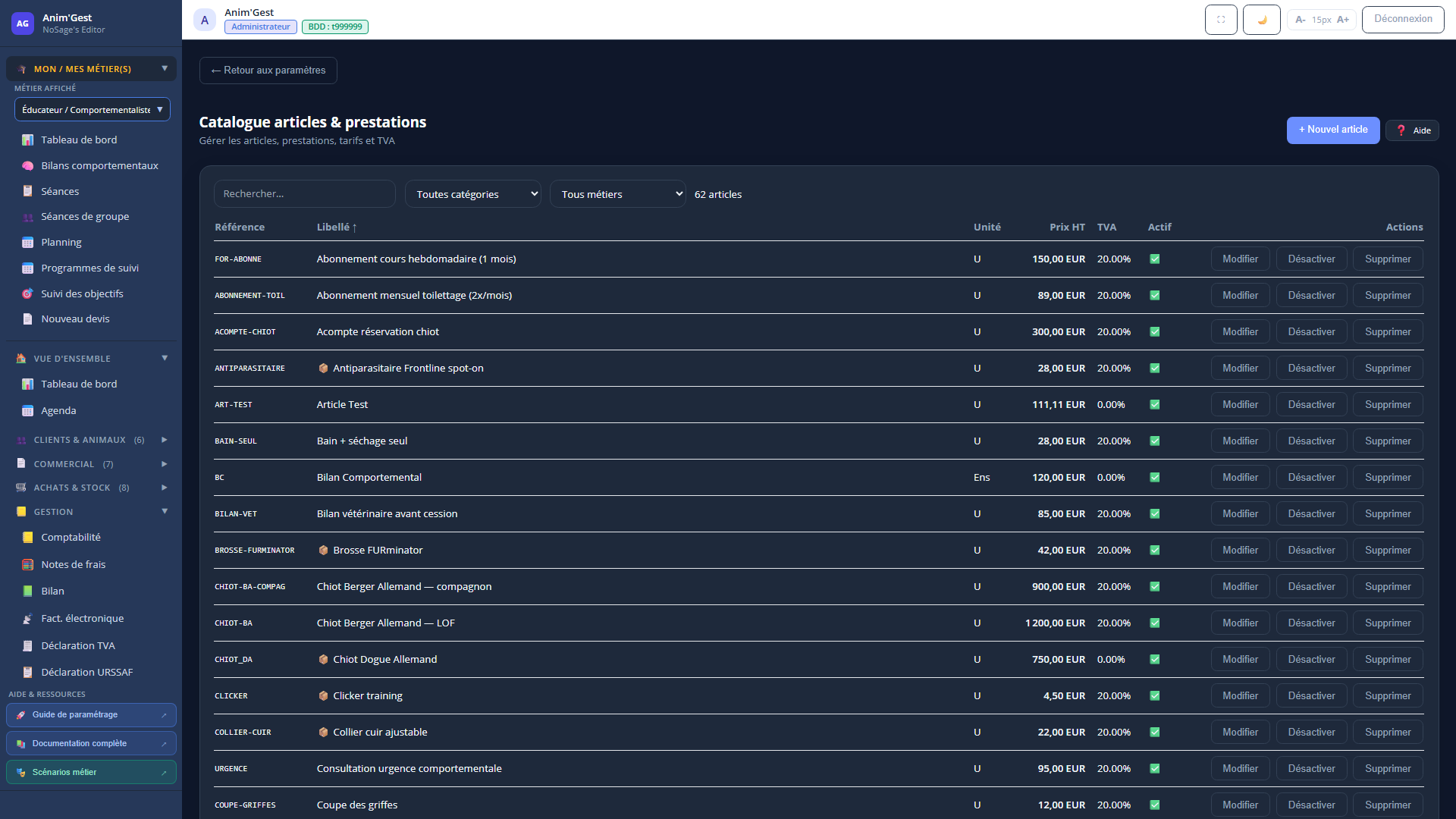This screenshot has height=819, width=1456.
Task: Click the AG logo badge
Action: coord(23,24)
